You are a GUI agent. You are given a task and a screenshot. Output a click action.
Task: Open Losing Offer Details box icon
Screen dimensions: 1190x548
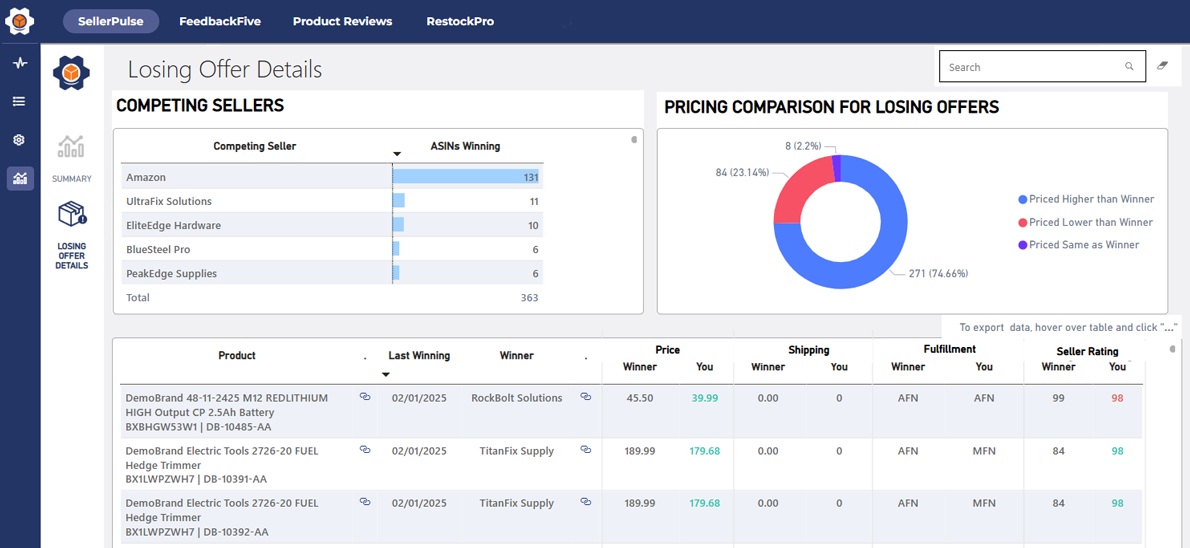coord(71,214)
